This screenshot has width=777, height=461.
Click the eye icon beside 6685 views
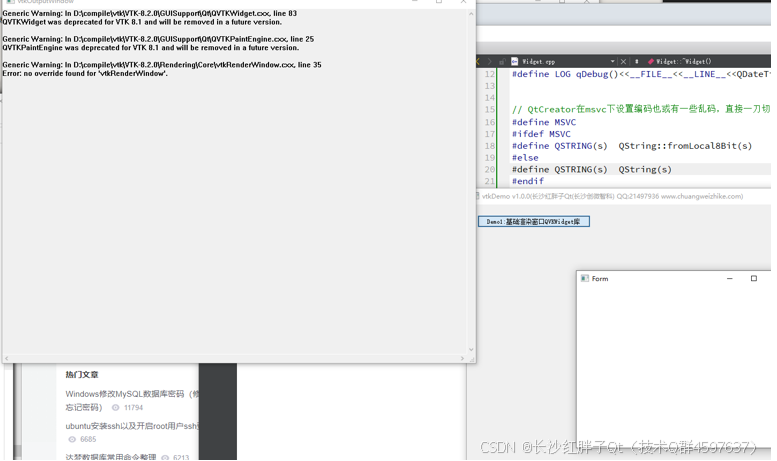tap(72, 439)
